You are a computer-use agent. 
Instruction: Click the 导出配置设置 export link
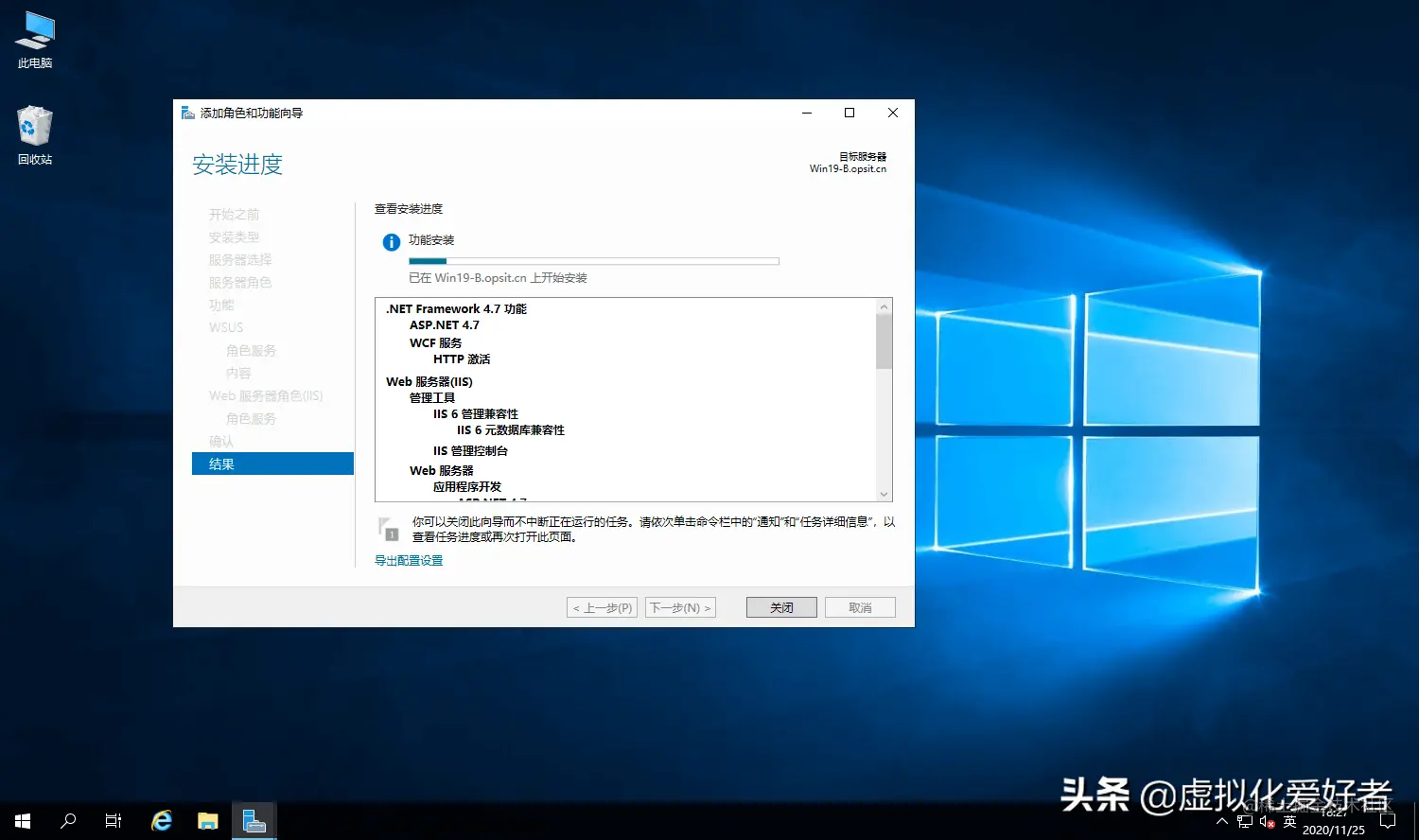(408, 559)
